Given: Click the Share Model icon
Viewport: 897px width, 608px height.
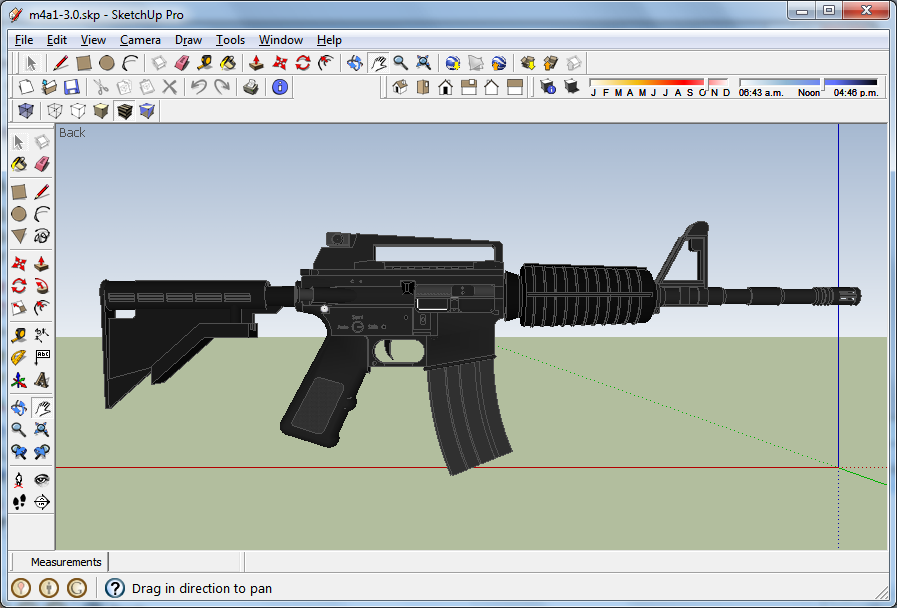Looking at the screenshot, I should (x=550, y=63).
